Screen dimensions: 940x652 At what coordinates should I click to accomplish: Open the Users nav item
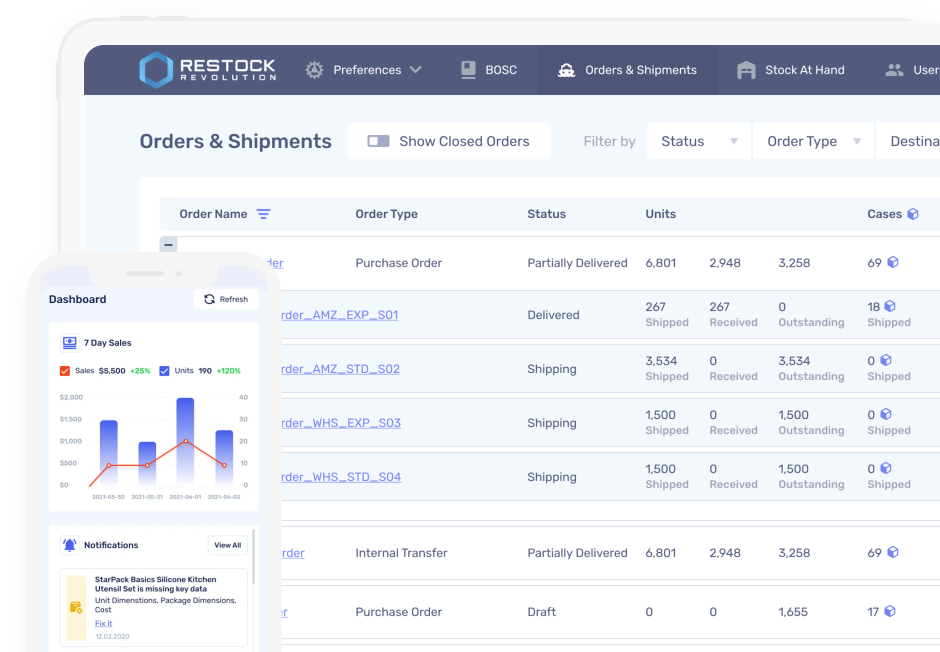911,70
